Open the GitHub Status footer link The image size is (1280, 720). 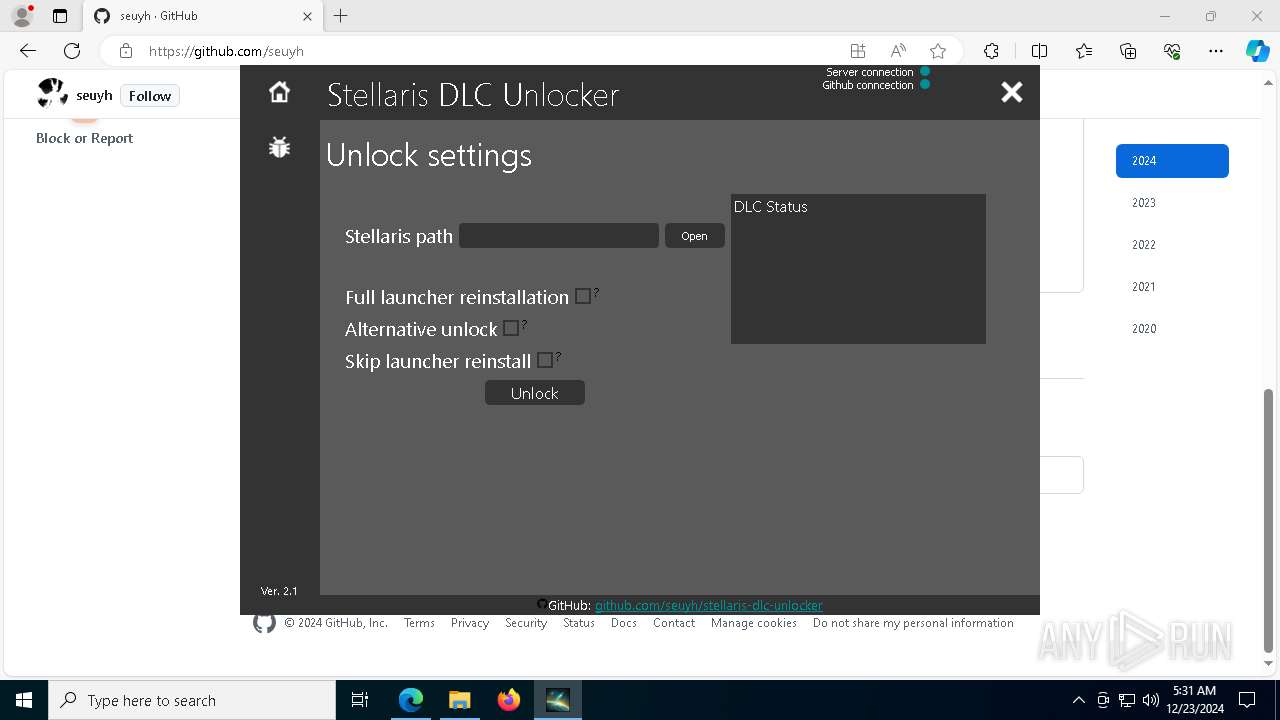pos(579,623)
